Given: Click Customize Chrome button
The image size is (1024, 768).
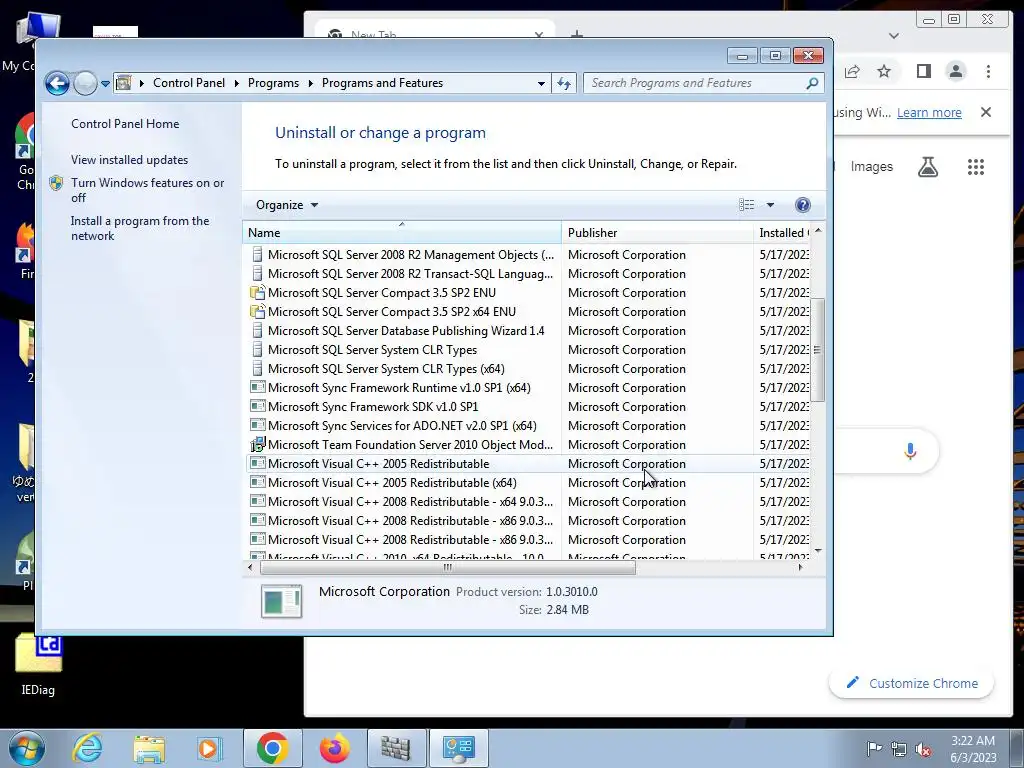Looking at the screenshot, I should tap(912, 683).
